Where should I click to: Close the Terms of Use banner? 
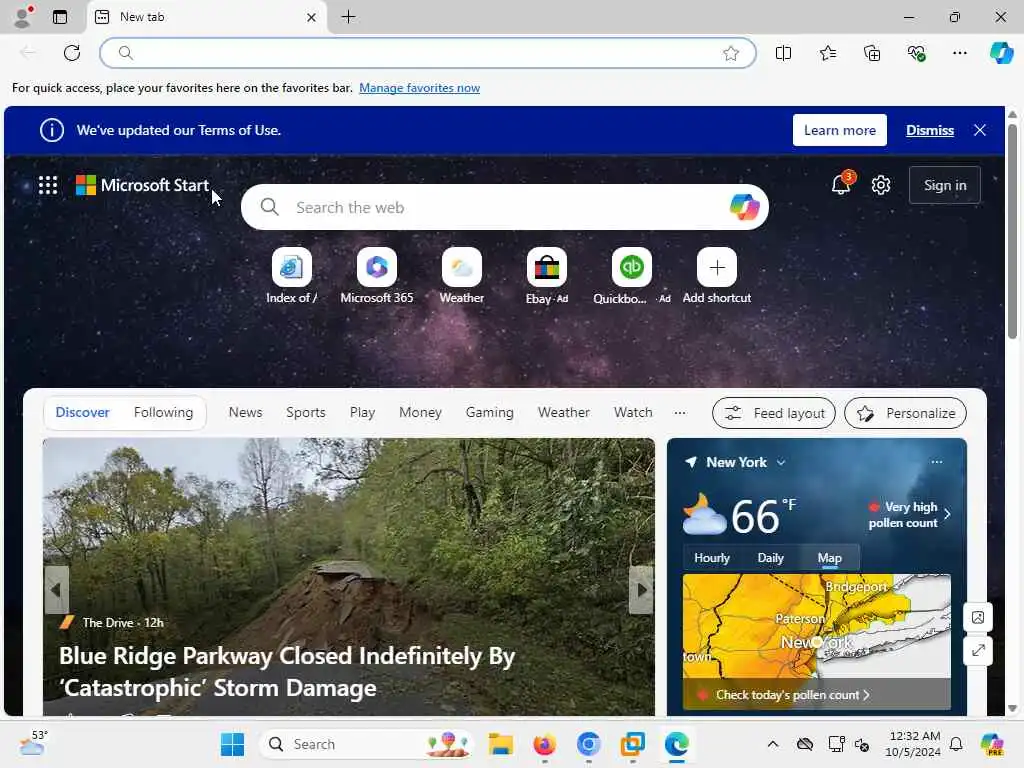[980, 130]
